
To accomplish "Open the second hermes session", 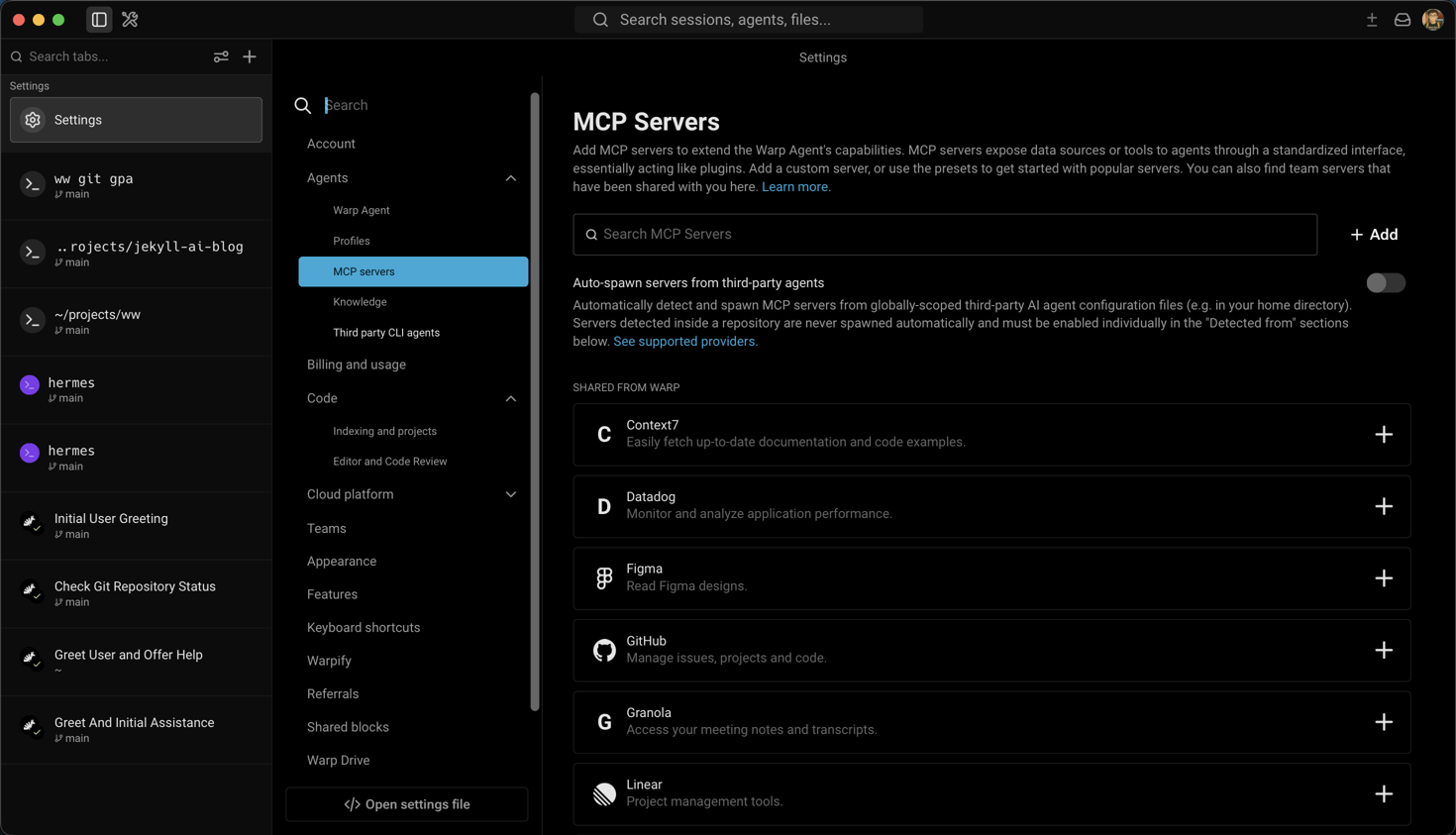I will [136, 458].
